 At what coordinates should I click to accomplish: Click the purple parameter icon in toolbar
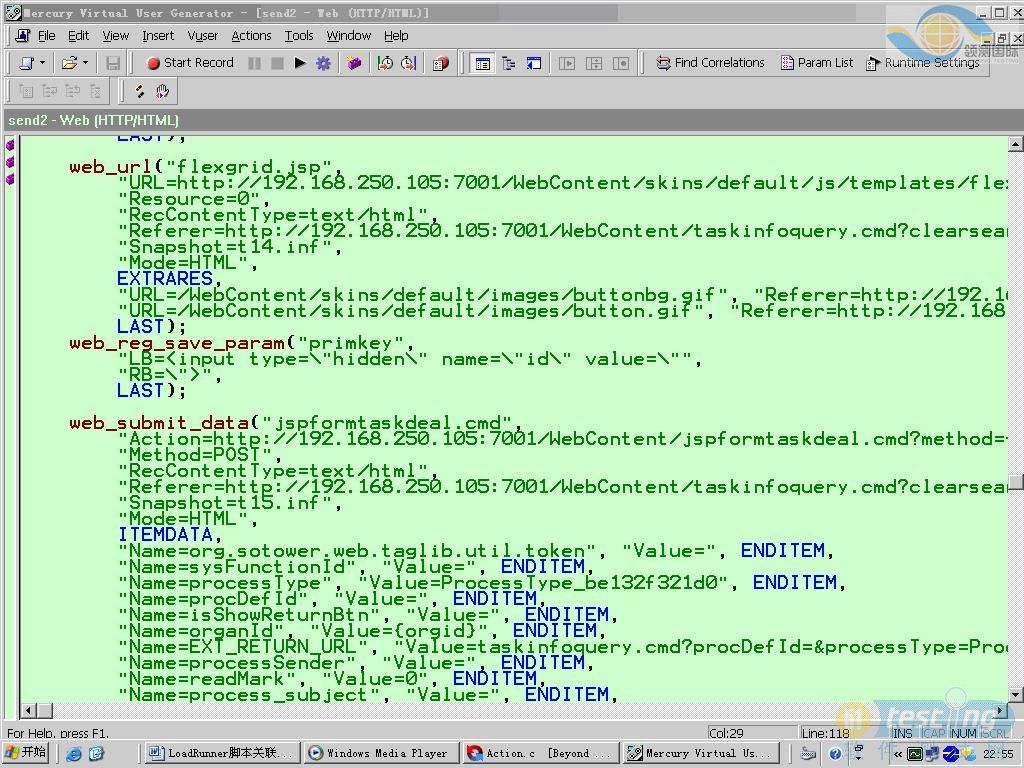pyautogui.click(x=354, y=63)
